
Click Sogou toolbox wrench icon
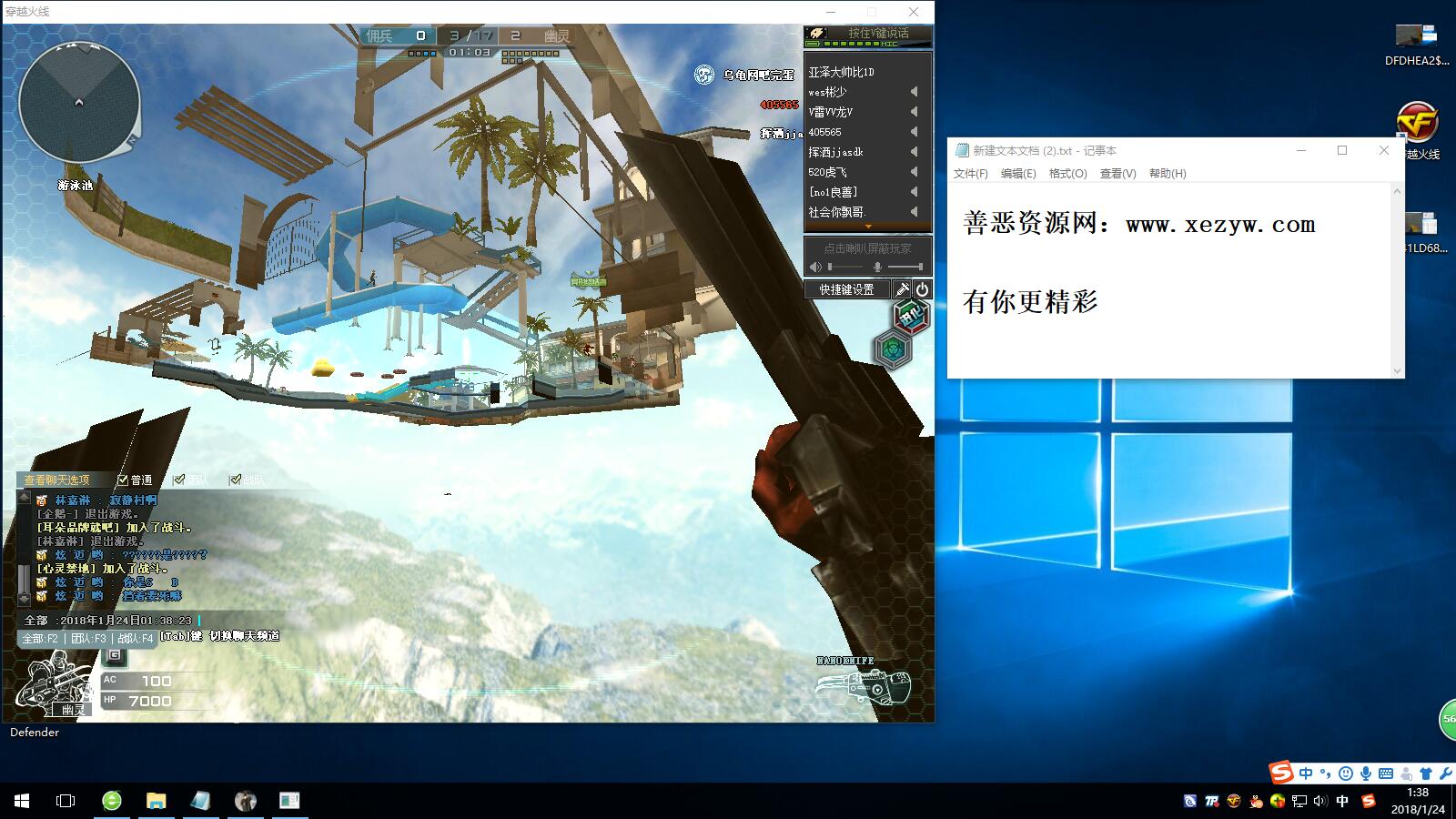pos(1445,773)
